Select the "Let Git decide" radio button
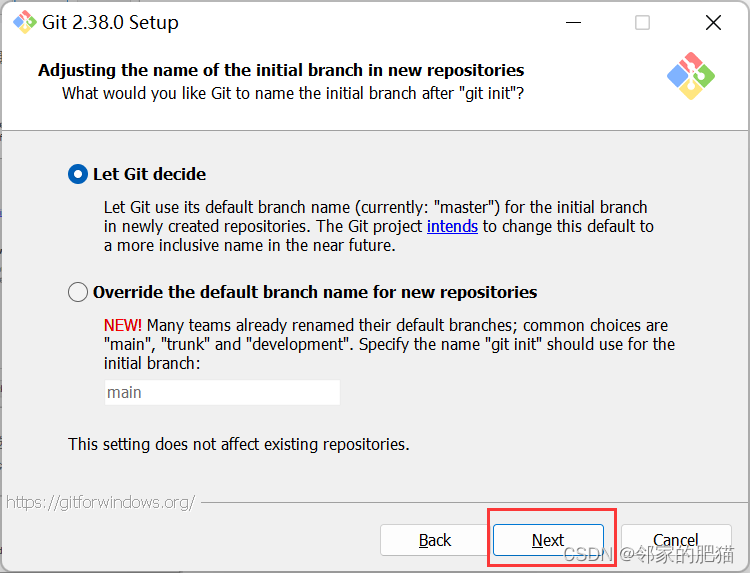Image resolution: width=750 pixels, height=573 pixels. click(x=78, y=174)
